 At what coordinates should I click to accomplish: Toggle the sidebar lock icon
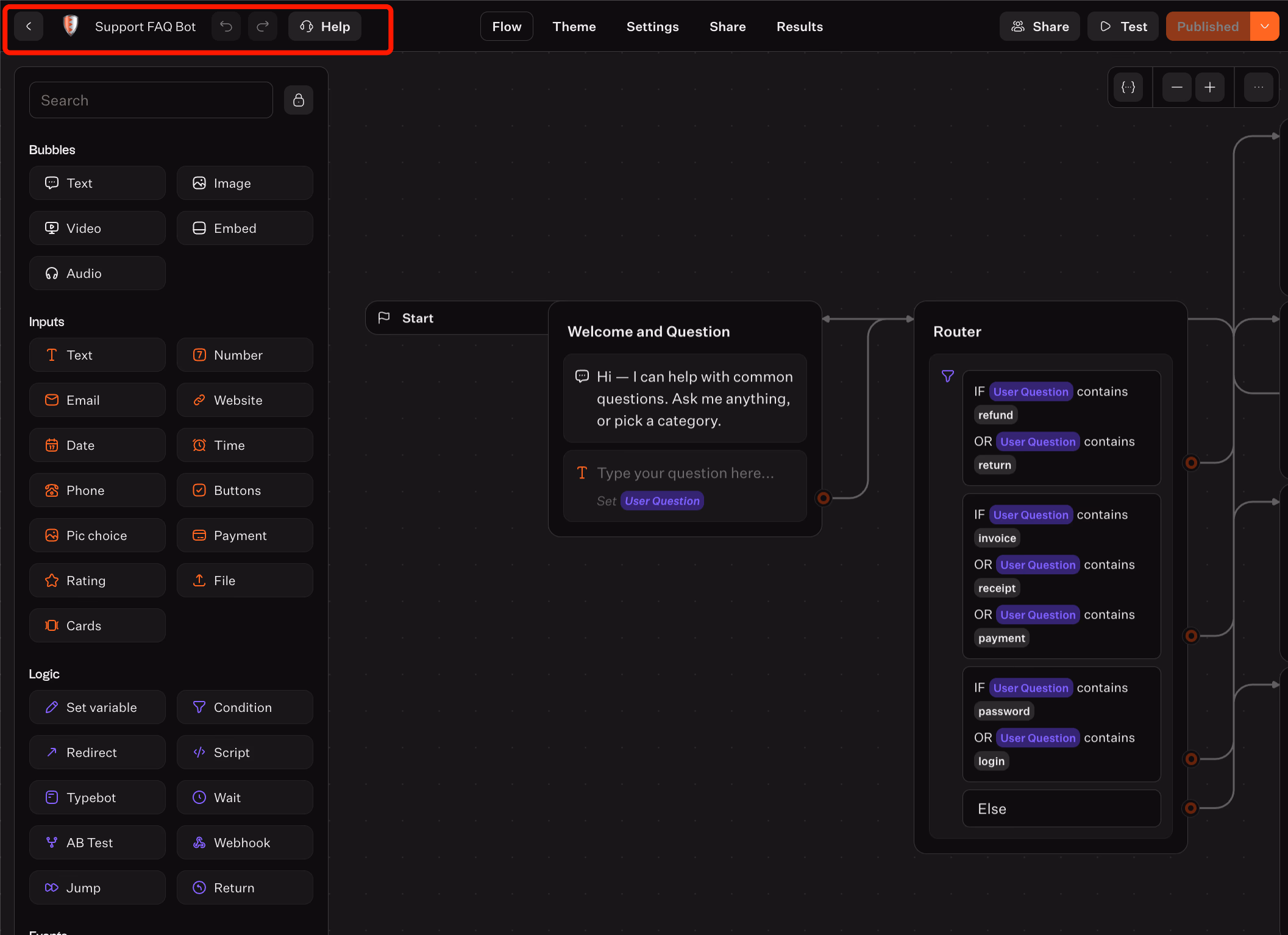click(299, 100)
